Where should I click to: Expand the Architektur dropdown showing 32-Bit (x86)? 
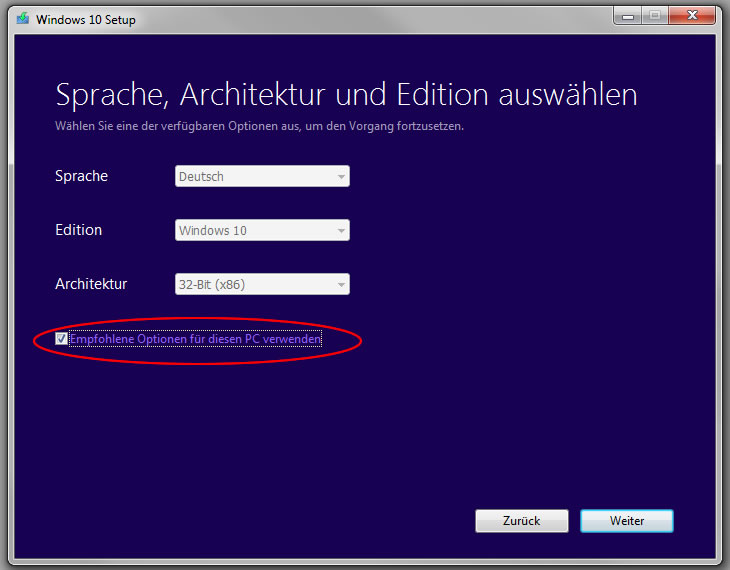coord(256,285)
